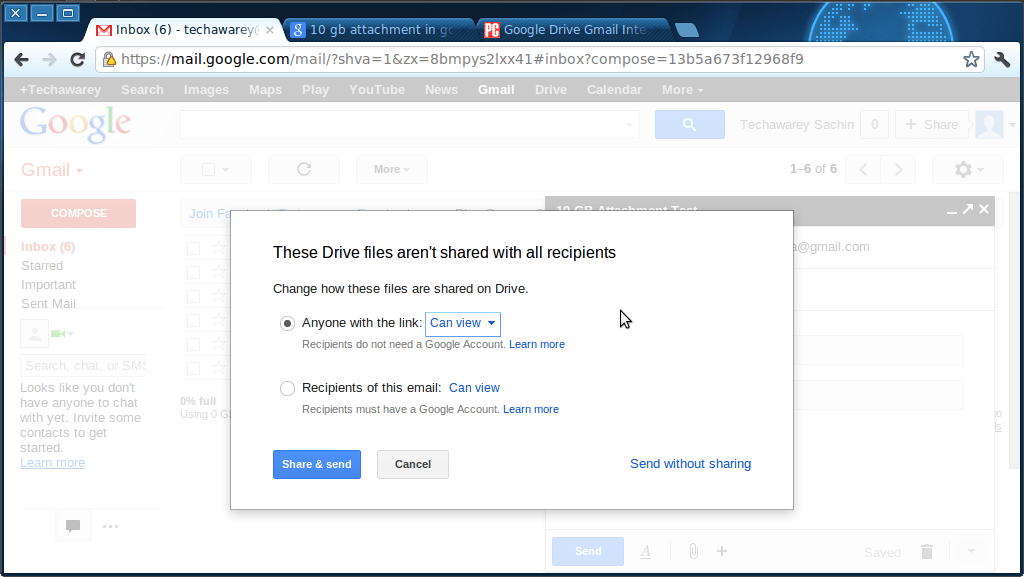Screen dimensions: 1024x577
Task: Click the Gmail refresh button
Action: [304, 169]
